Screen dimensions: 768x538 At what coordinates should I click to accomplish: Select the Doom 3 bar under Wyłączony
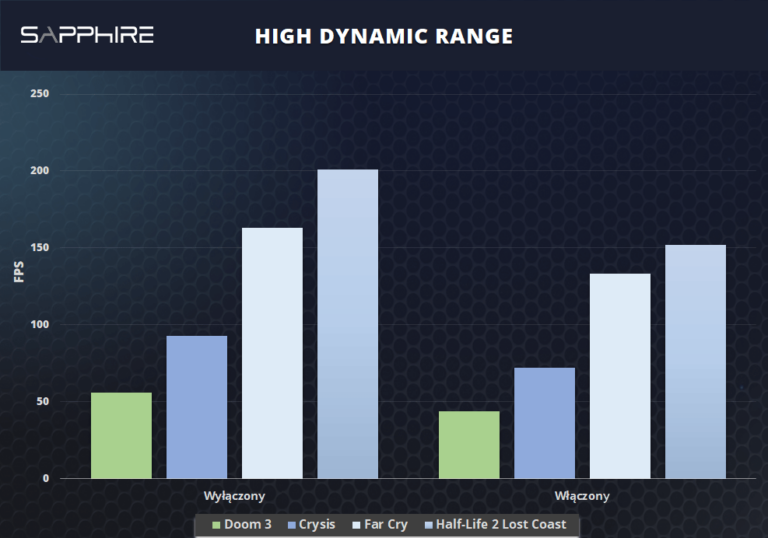tap(121, 435)
